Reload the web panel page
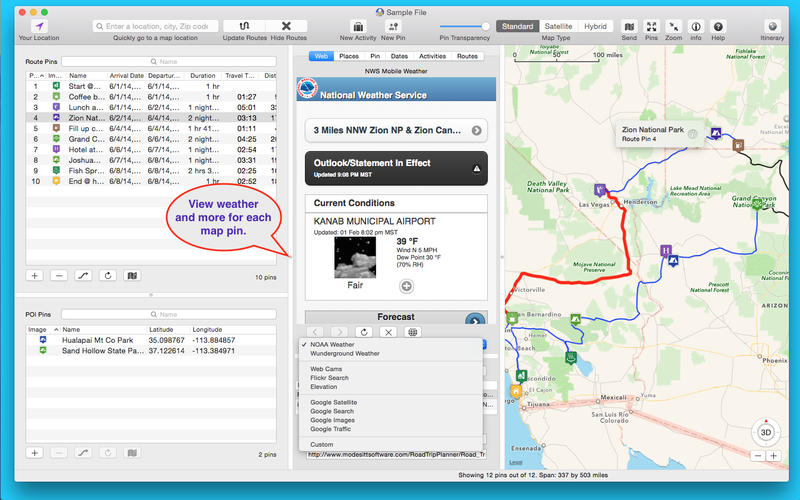Screen dimensions: 800x500 tap(364, 332)
